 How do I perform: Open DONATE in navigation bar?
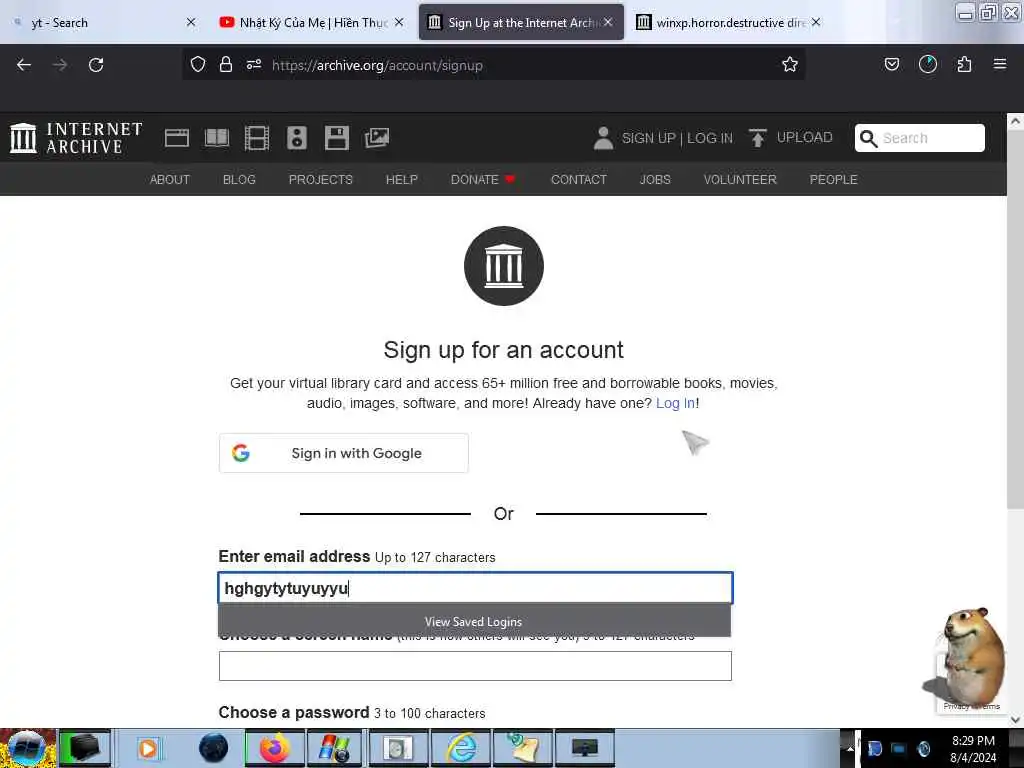[483, 180]
